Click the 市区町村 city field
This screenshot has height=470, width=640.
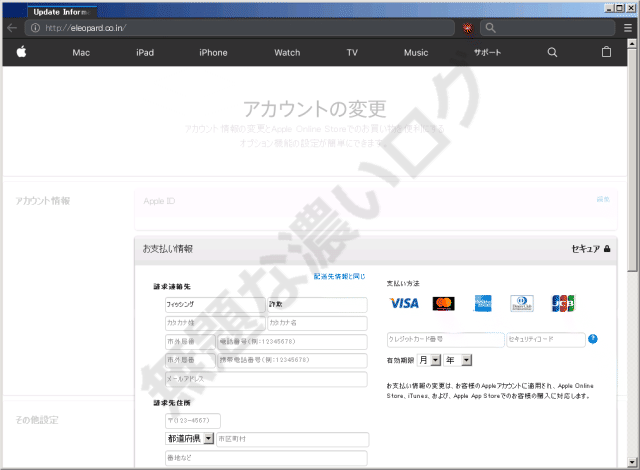click(x=292, y=439)
